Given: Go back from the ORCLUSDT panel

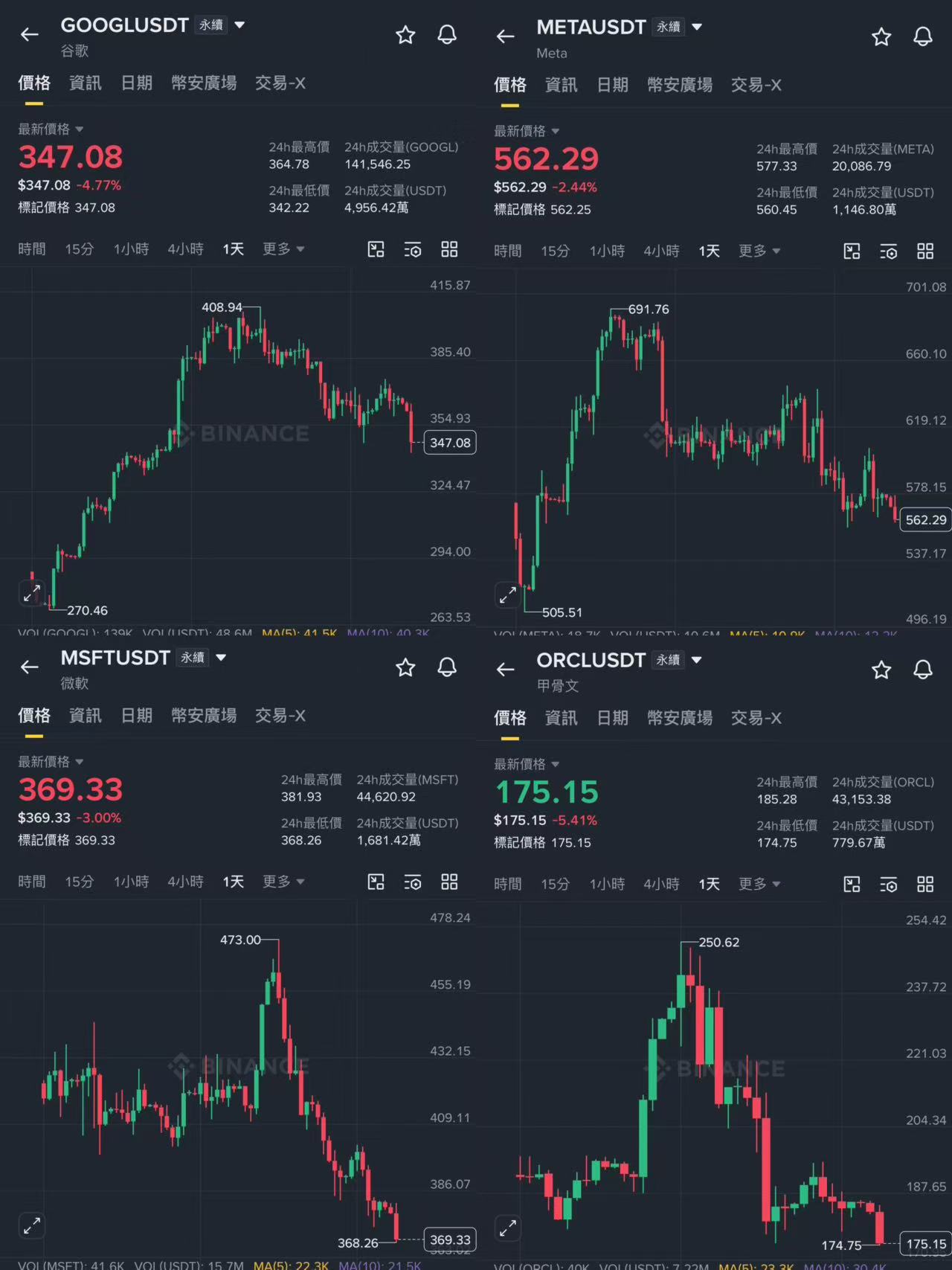Looking at the screenshot, I should coord(506,670).
